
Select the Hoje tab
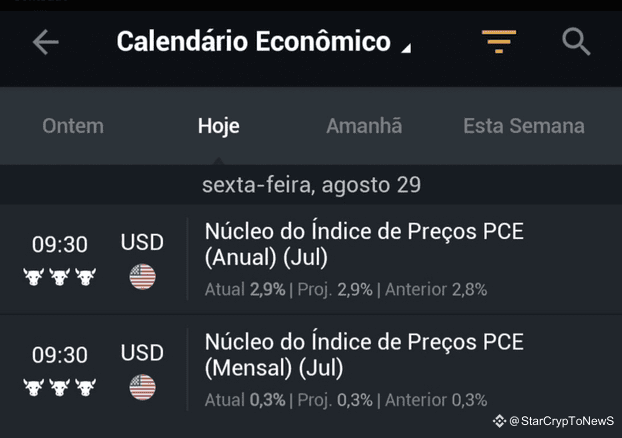pyautogui.click(x=219, y=126)
